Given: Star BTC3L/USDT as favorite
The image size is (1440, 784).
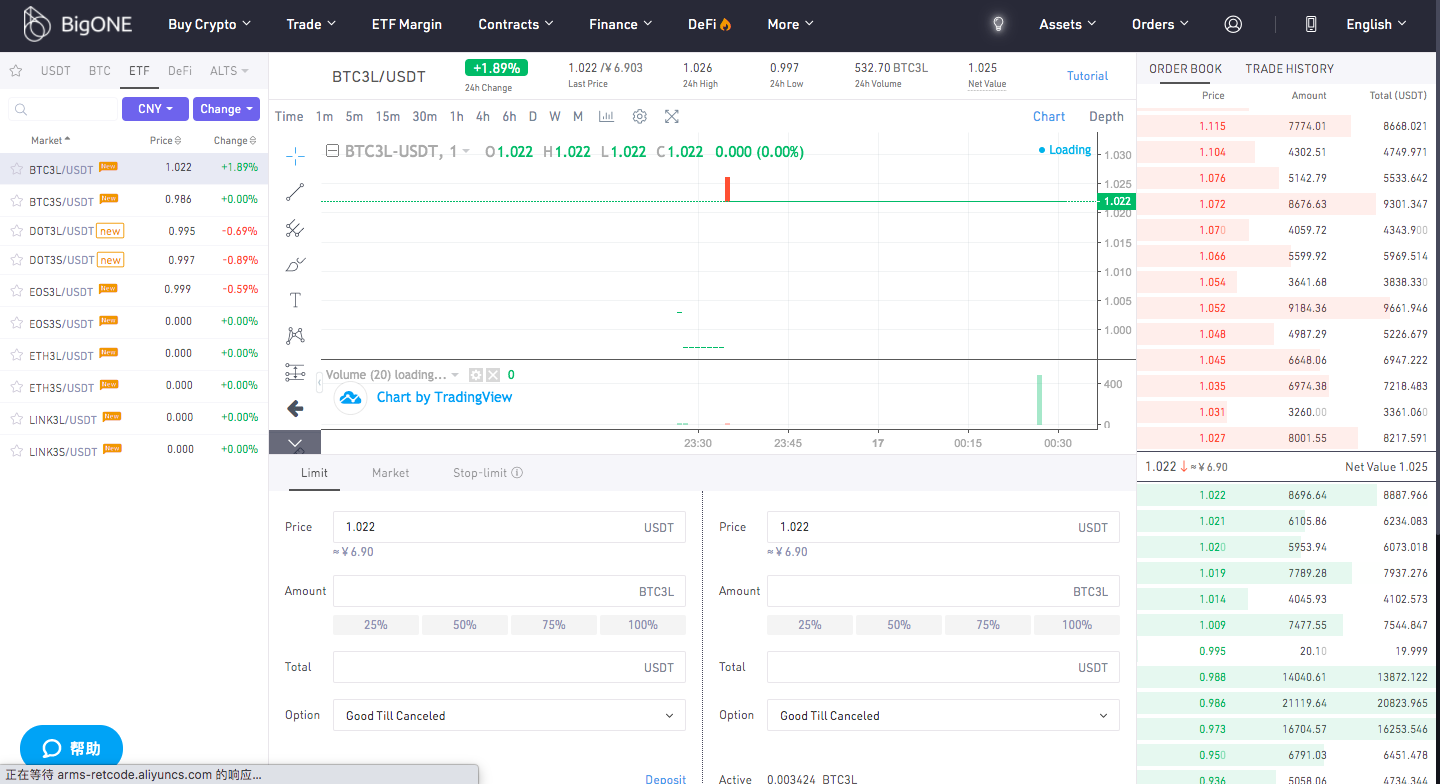Looking at the screenshot, I should tap(16, 169).
